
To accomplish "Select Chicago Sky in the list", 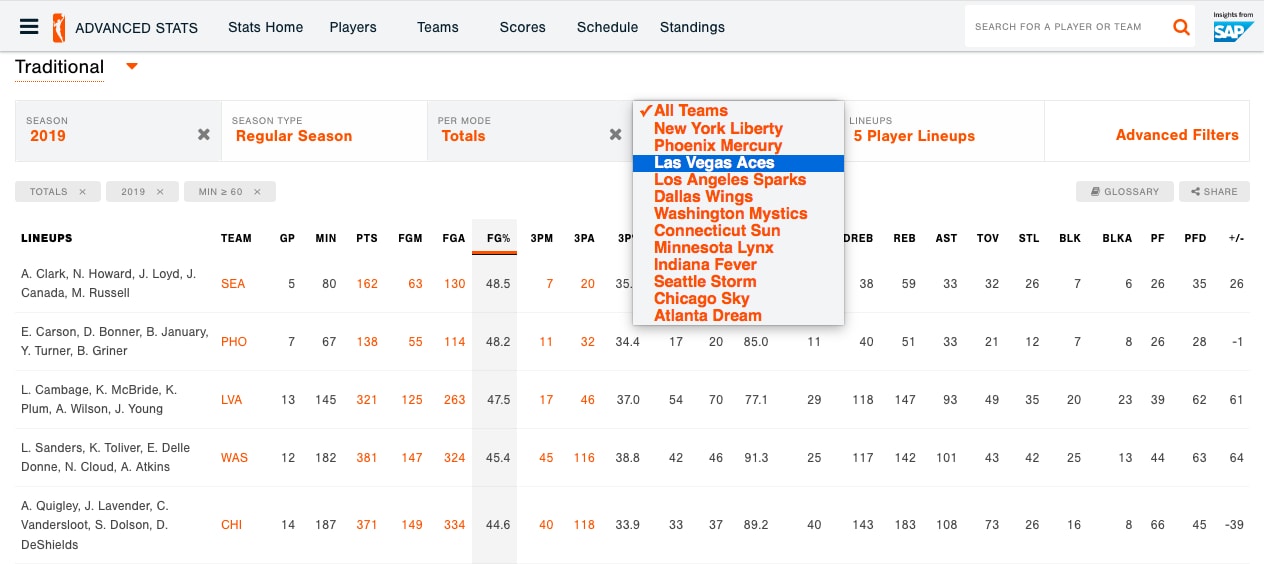I will pos(738,298).
